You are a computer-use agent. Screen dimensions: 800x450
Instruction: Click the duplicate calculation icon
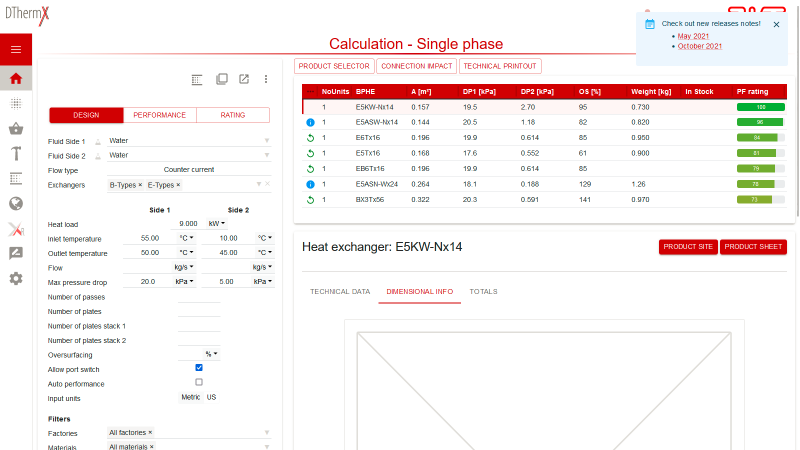(222, 79)
